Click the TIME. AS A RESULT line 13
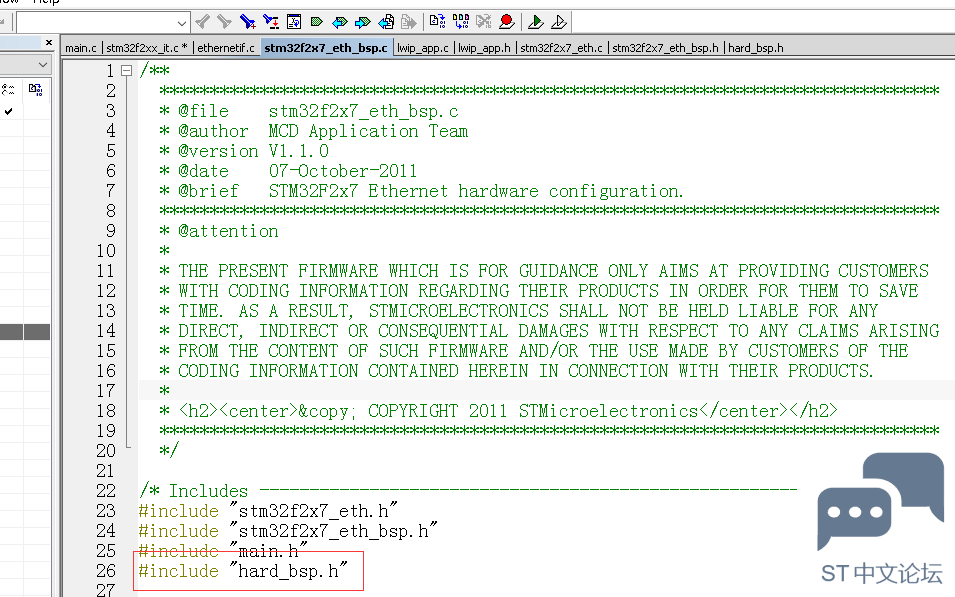This screenshot has width=955, height=597. pyautogui.click(x=518, y=311)
